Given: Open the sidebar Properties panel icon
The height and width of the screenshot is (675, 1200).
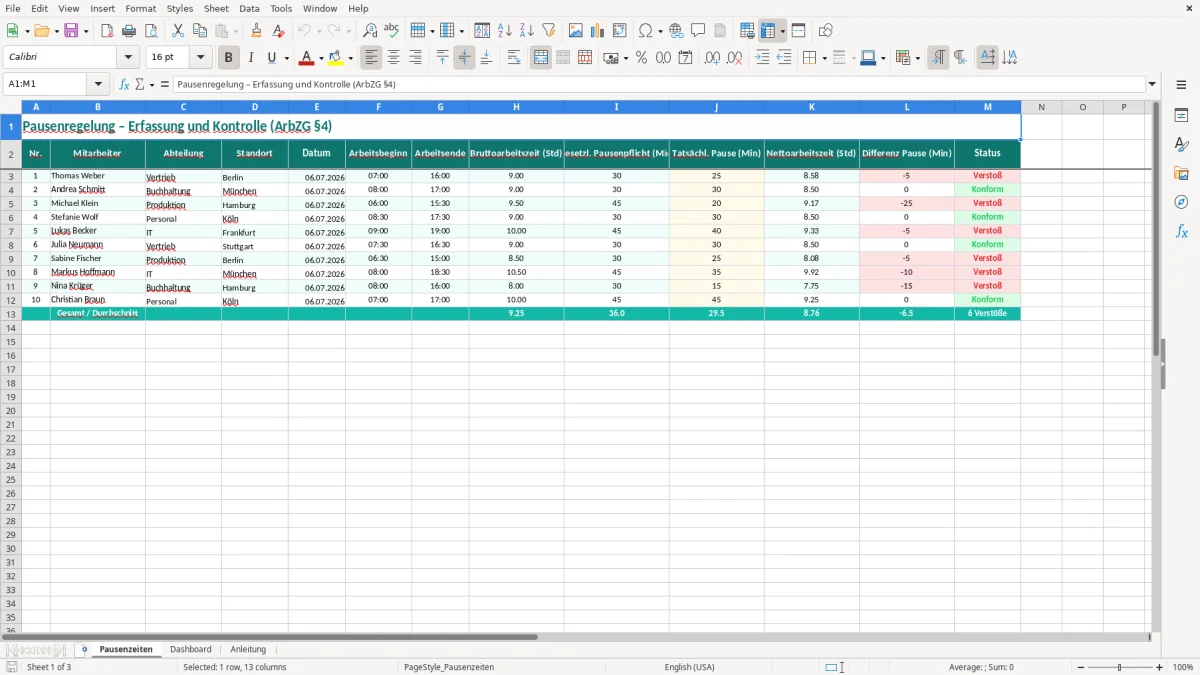Looking at the screenshot, I should [x=1181, y=116].
